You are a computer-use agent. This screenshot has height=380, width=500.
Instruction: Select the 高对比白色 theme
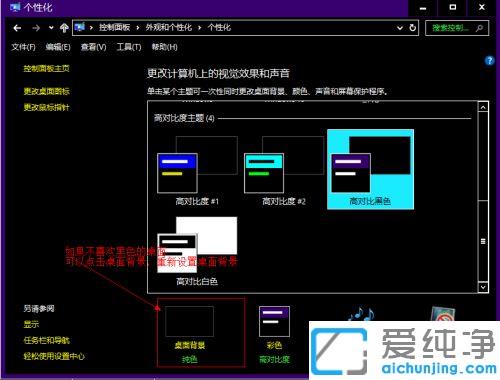click(197, 251)
